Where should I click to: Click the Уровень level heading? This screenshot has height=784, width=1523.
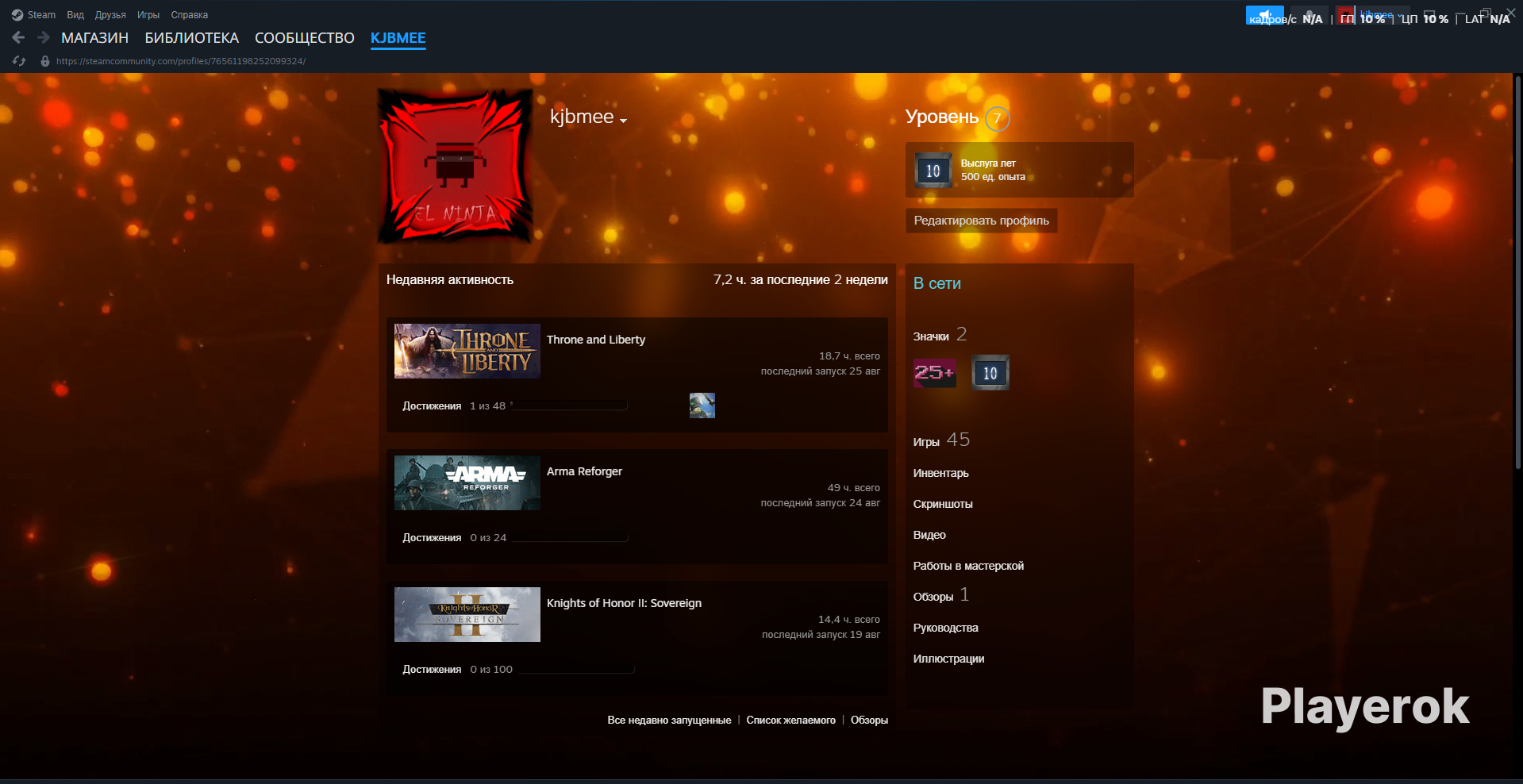pyautogui.click(x=942, y=117)
